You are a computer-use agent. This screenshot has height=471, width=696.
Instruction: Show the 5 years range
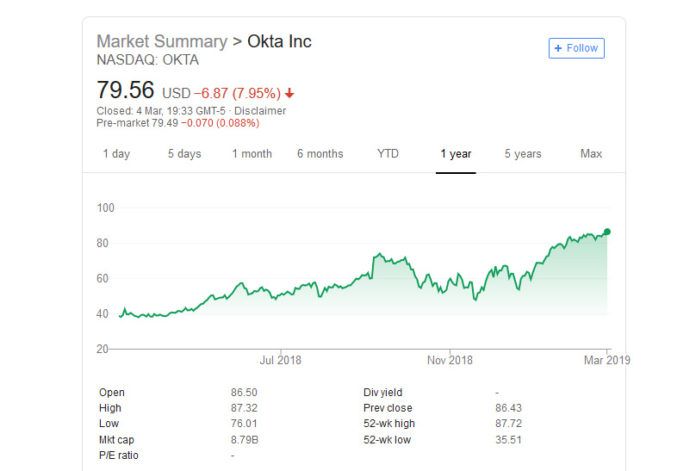pos(523,154)
